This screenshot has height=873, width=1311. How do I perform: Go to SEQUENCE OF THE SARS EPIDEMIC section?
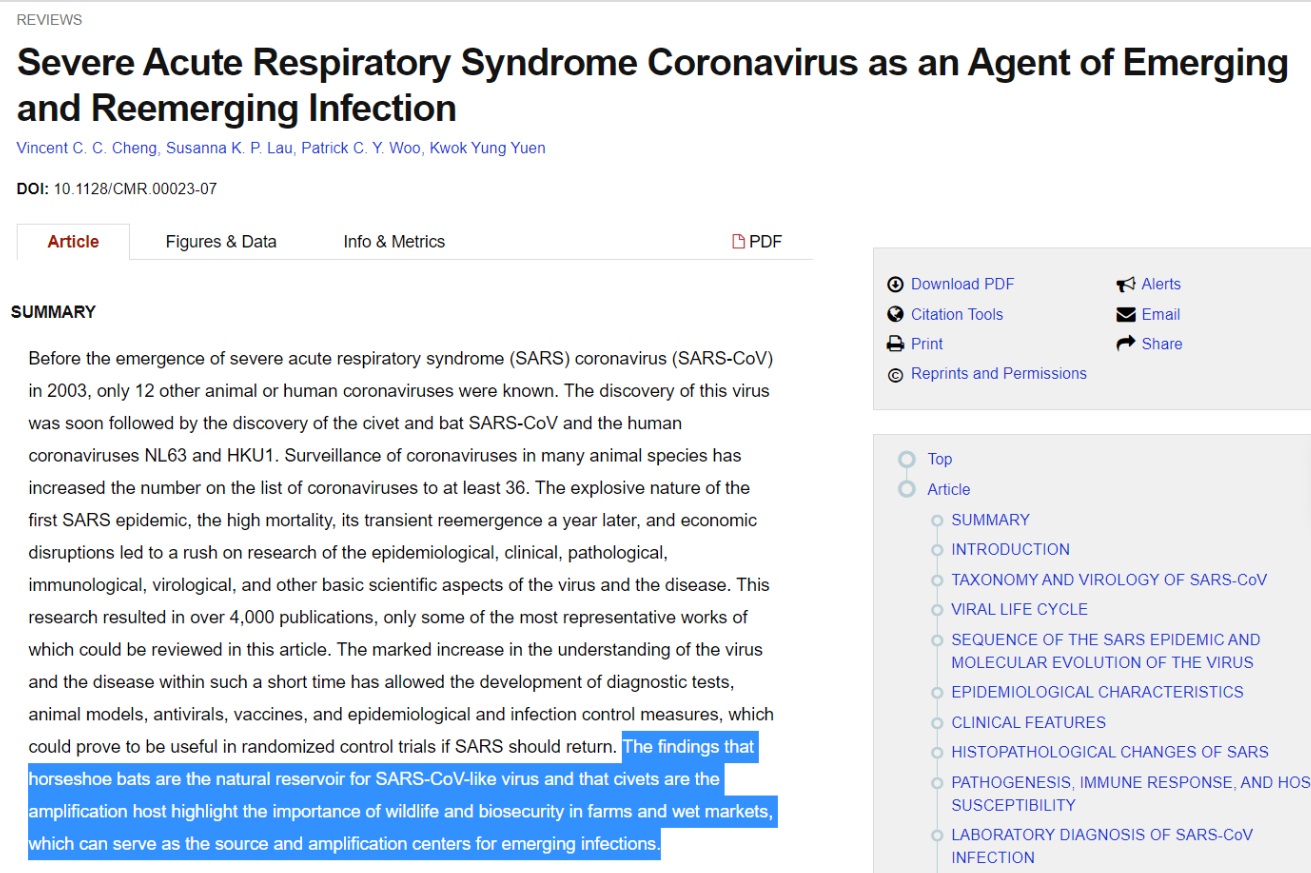(1106, 651)
